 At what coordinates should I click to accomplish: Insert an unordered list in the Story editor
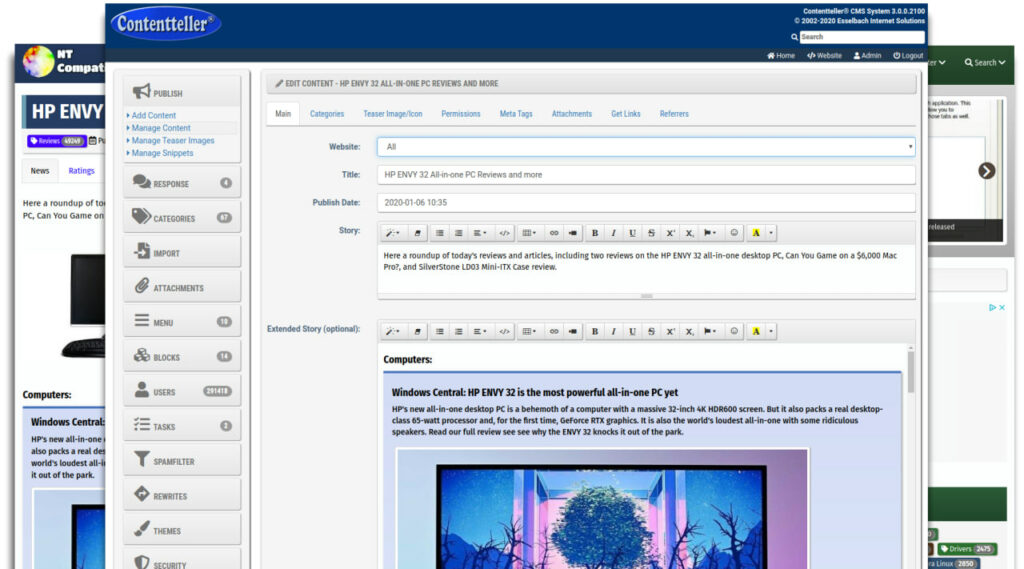(440, 233)
